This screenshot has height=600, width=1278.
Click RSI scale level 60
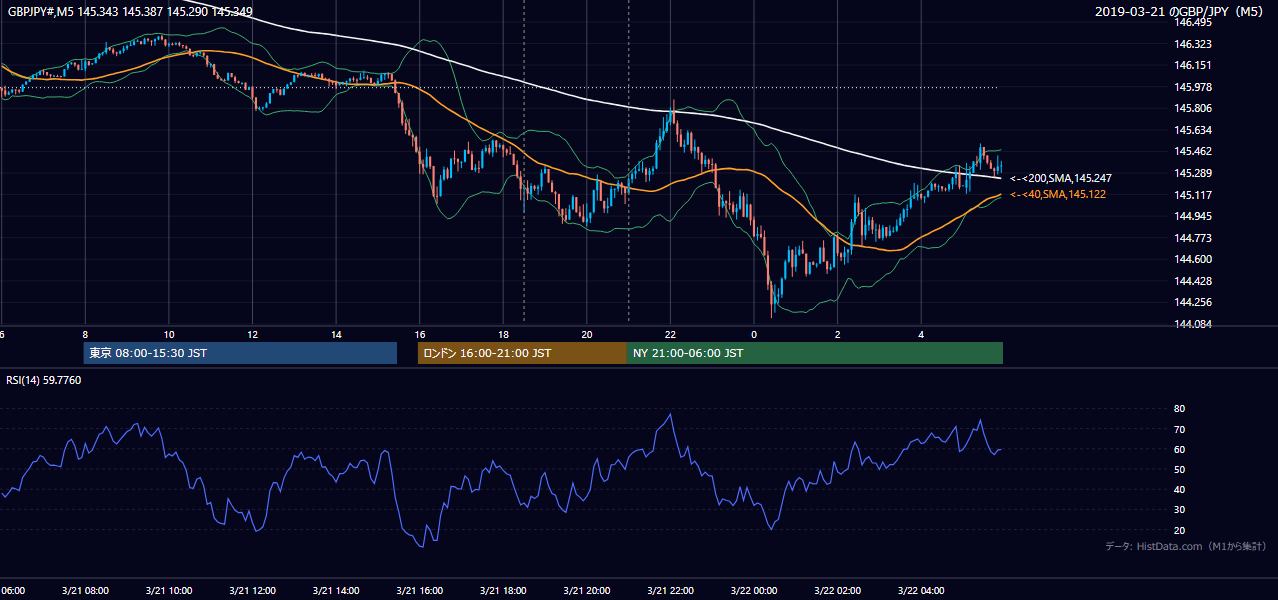coord(1179,449)
